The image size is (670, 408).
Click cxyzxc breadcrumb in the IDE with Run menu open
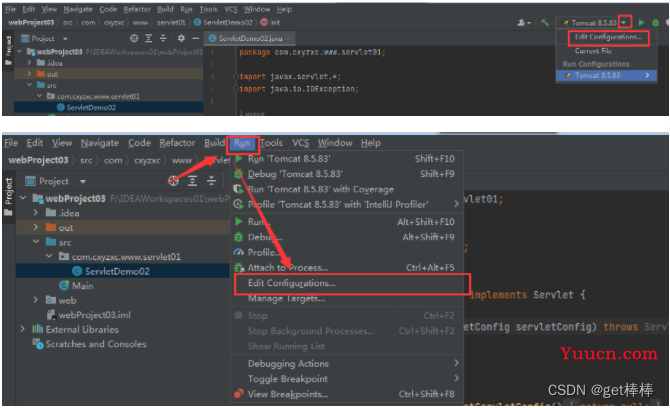(147, 161)
